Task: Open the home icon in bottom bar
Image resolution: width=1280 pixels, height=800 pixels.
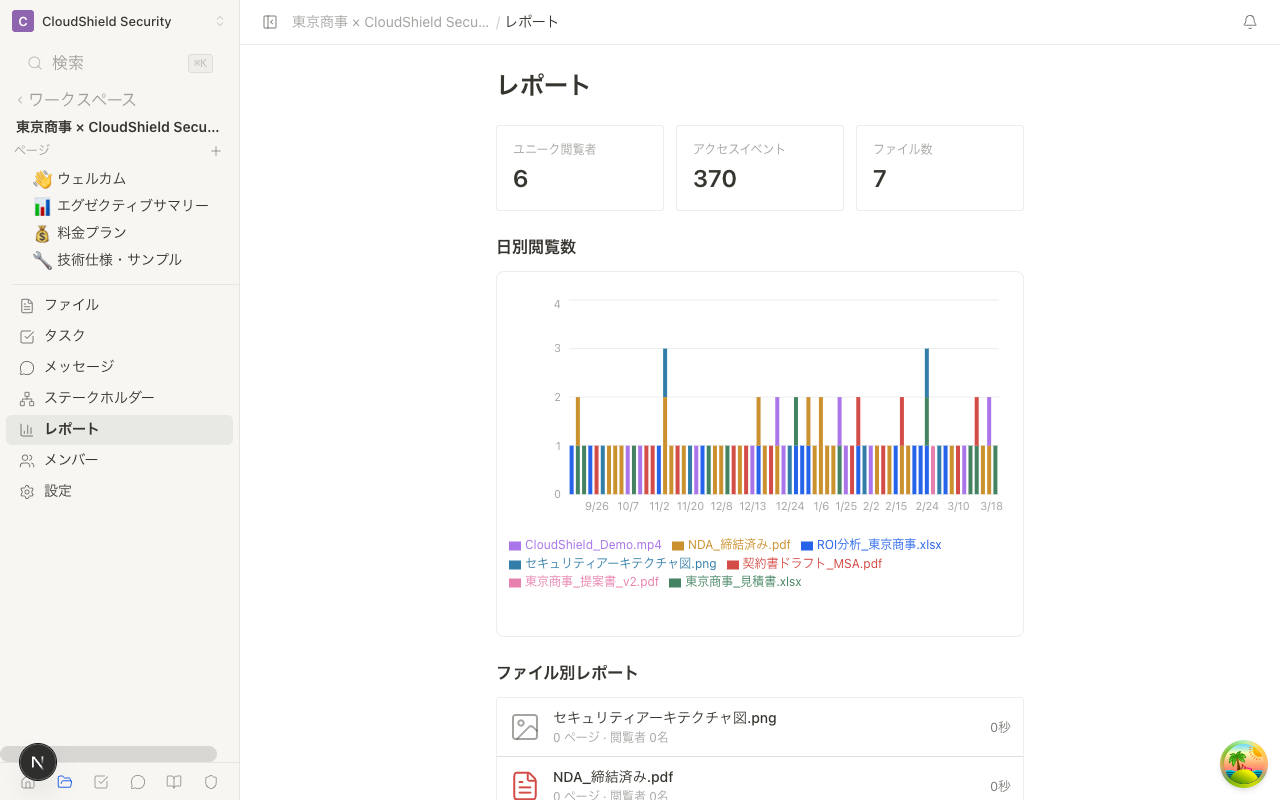Action: (x=28, y=782)
